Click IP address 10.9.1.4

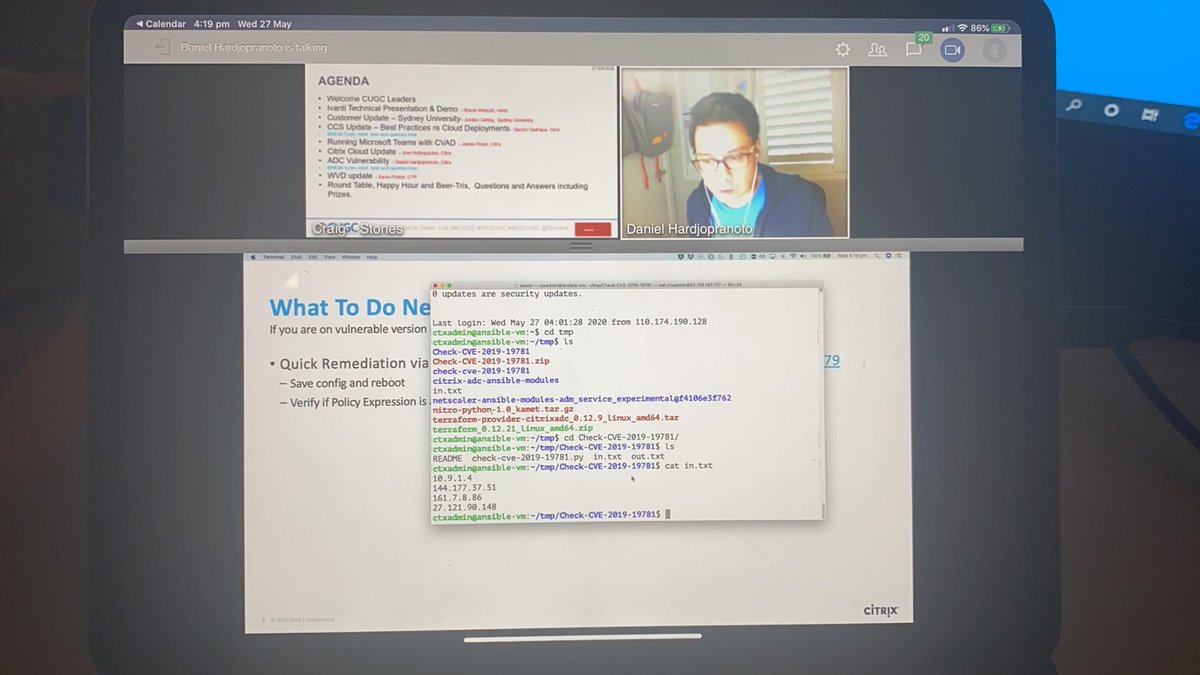coord(452,478)
